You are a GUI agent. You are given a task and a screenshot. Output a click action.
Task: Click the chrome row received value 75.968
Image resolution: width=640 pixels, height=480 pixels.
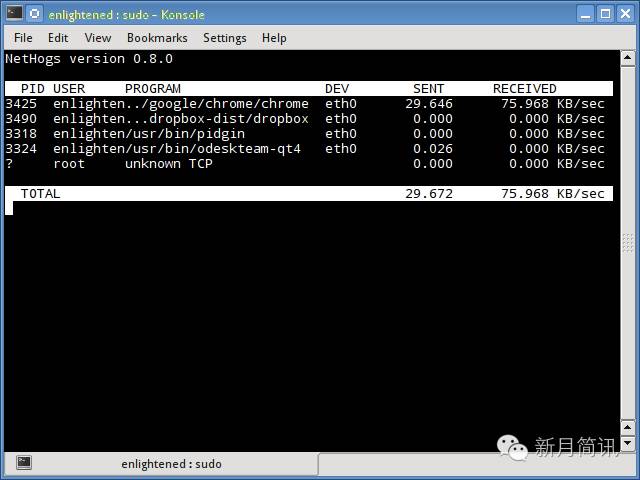coord(525,104)
